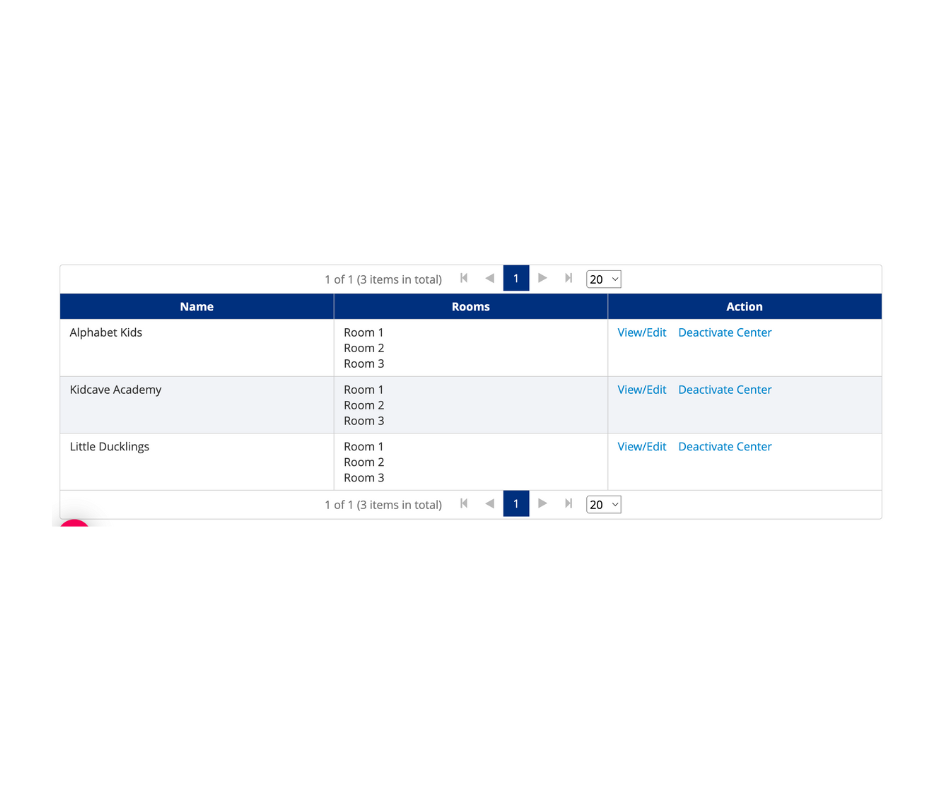Select page 1 in the bottom pager

516,504
